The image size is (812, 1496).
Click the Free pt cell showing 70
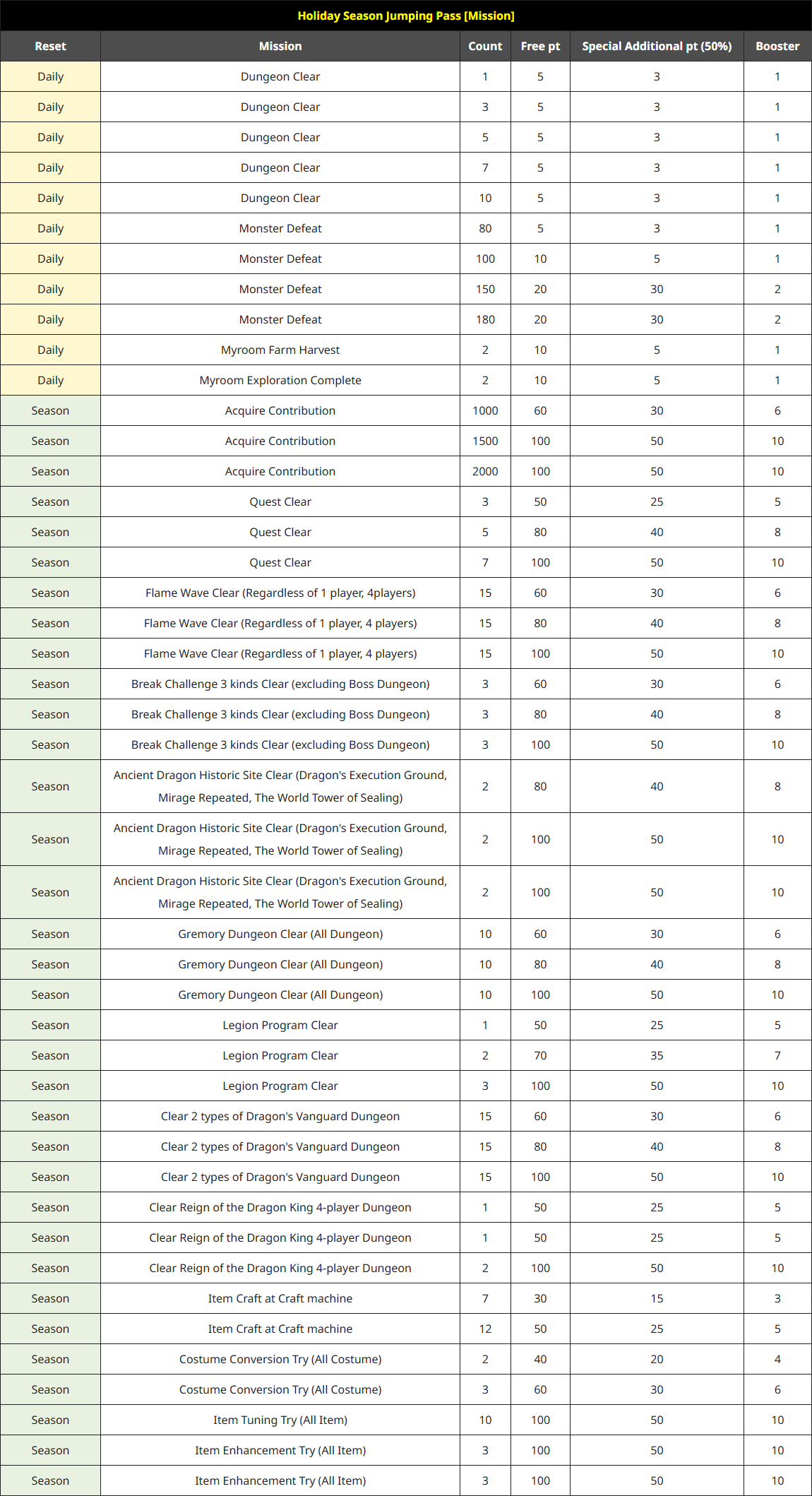[x=540, y=1055]
